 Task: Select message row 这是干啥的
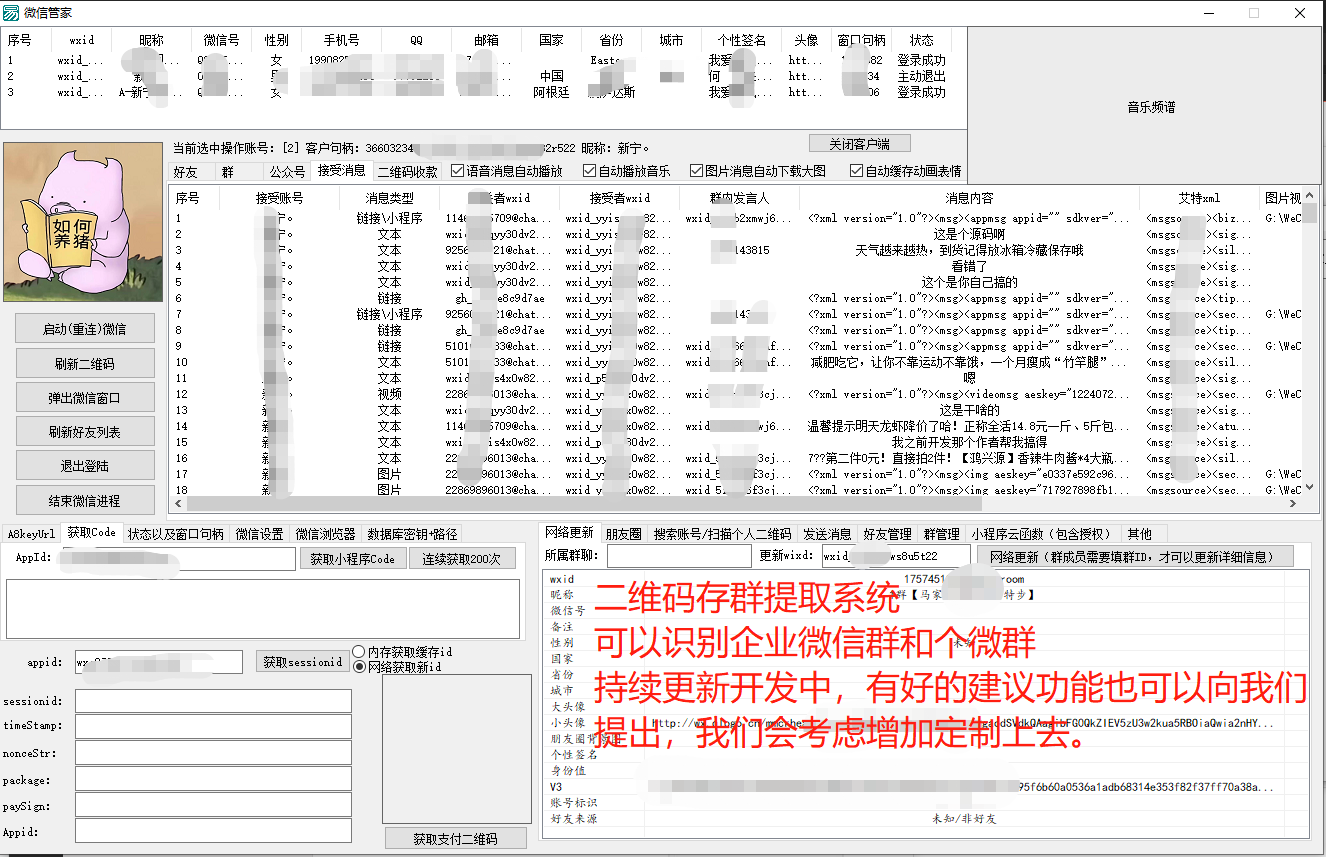point(735,410)
